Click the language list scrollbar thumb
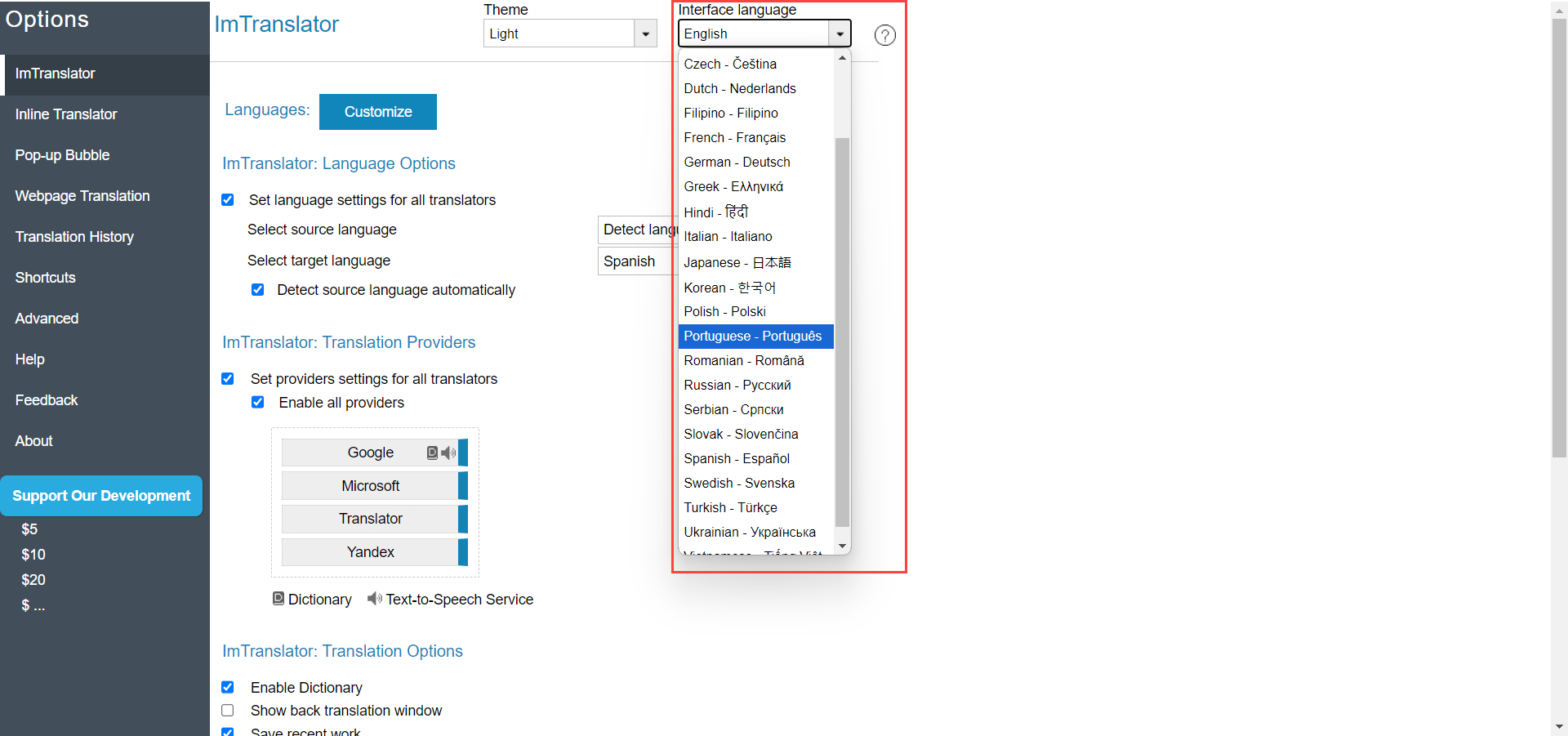 (842, 332)
